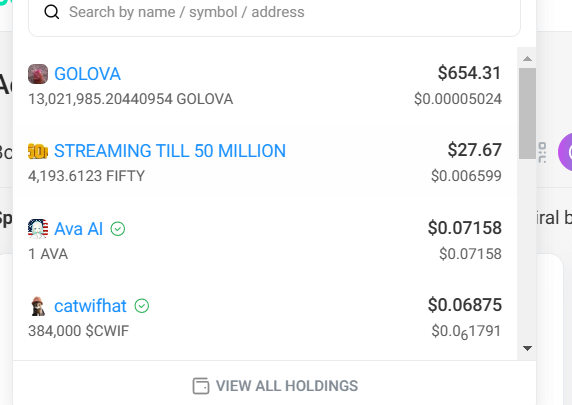Open the catwifhat token page
Viewport: 572px width, 405px height.
point(90,306)
